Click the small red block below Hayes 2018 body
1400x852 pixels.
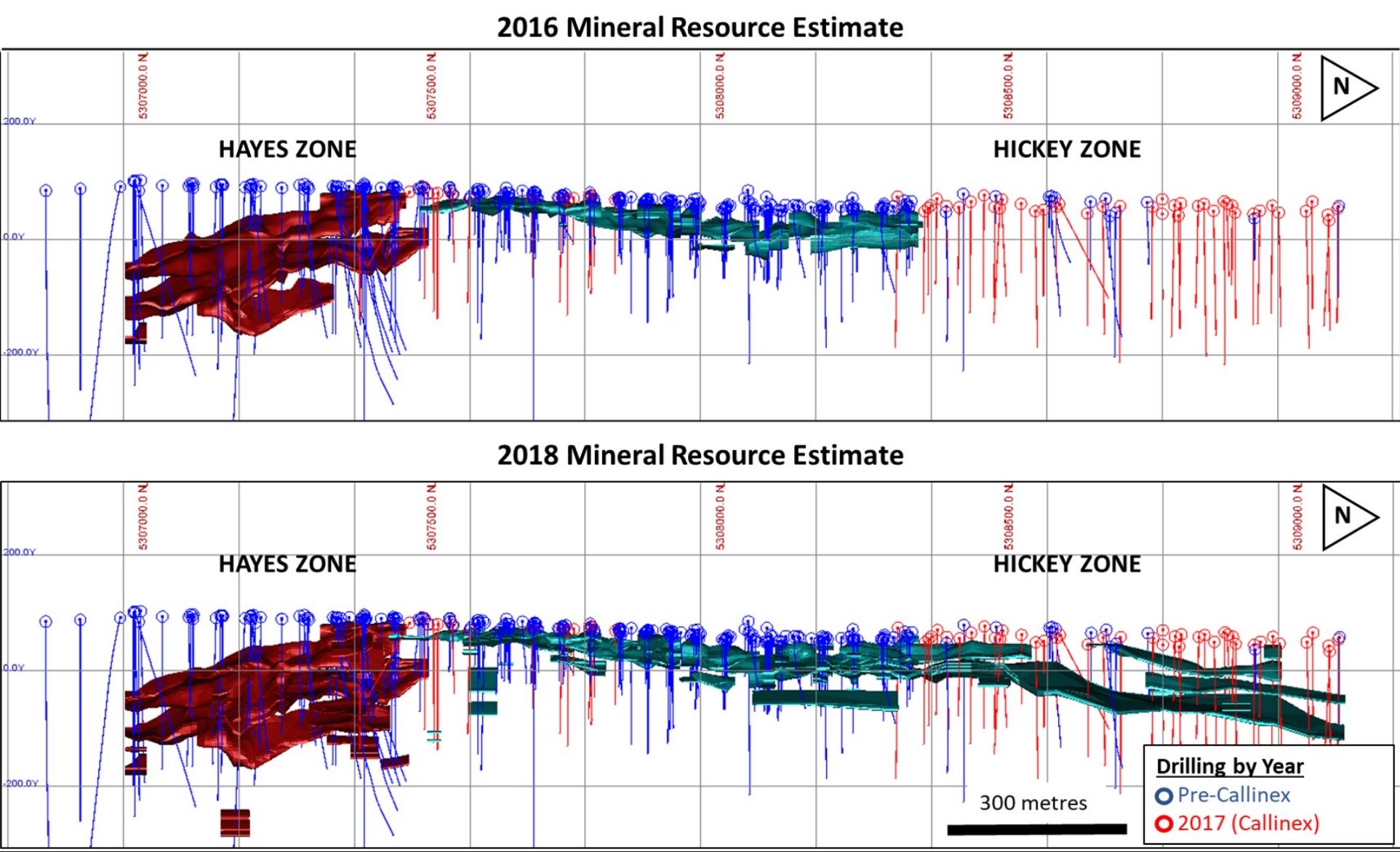point(235,823)
